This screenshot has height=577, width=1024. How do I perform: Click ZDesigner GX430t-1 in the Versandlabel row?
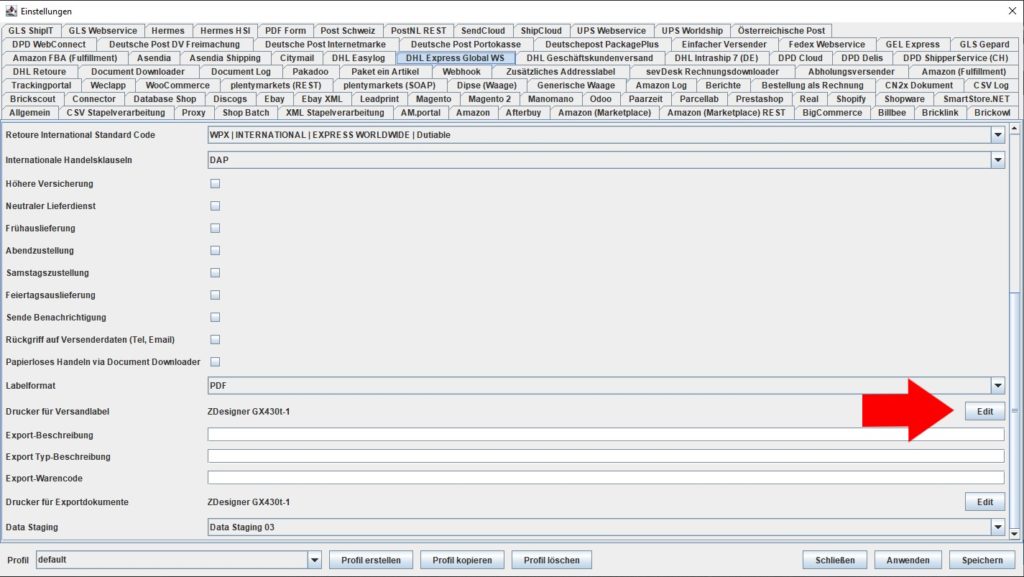point(249,412)
